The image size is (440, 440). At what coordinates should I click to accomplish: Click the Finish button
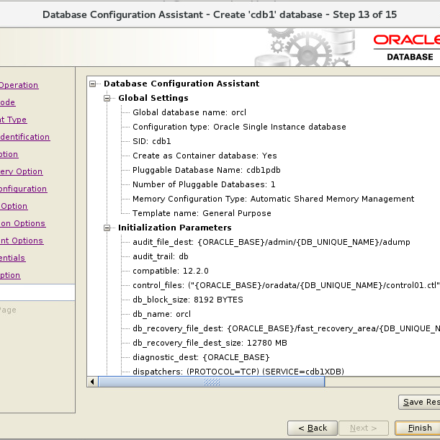coord(419,428)
